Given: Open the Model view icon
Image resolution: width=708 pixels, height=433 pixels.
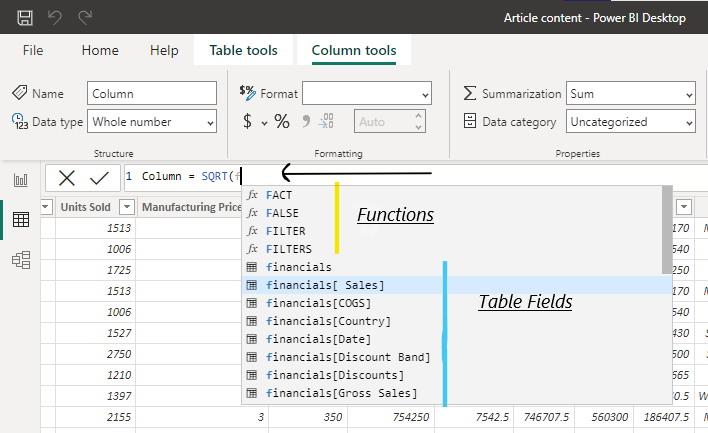Looking at the screenshot, I should coord(20,259).
